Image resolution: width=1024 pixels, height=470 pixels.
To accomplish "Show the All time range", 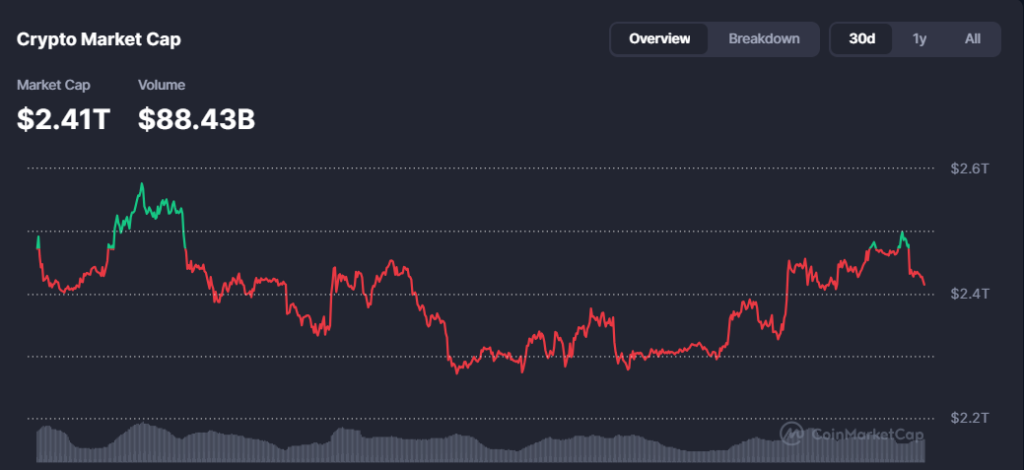I will 972,39.
